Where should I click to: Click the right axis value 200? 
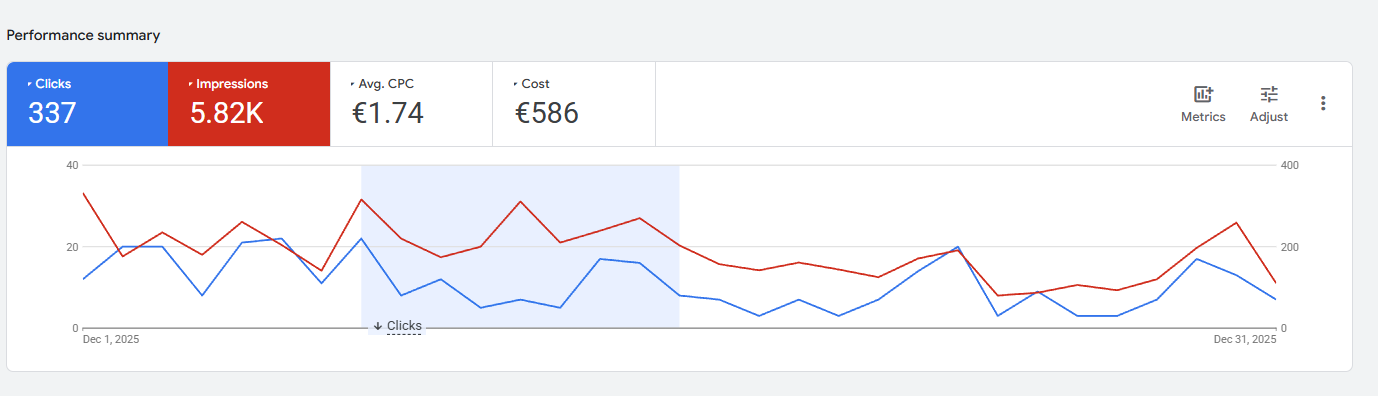pos(1289,247)
